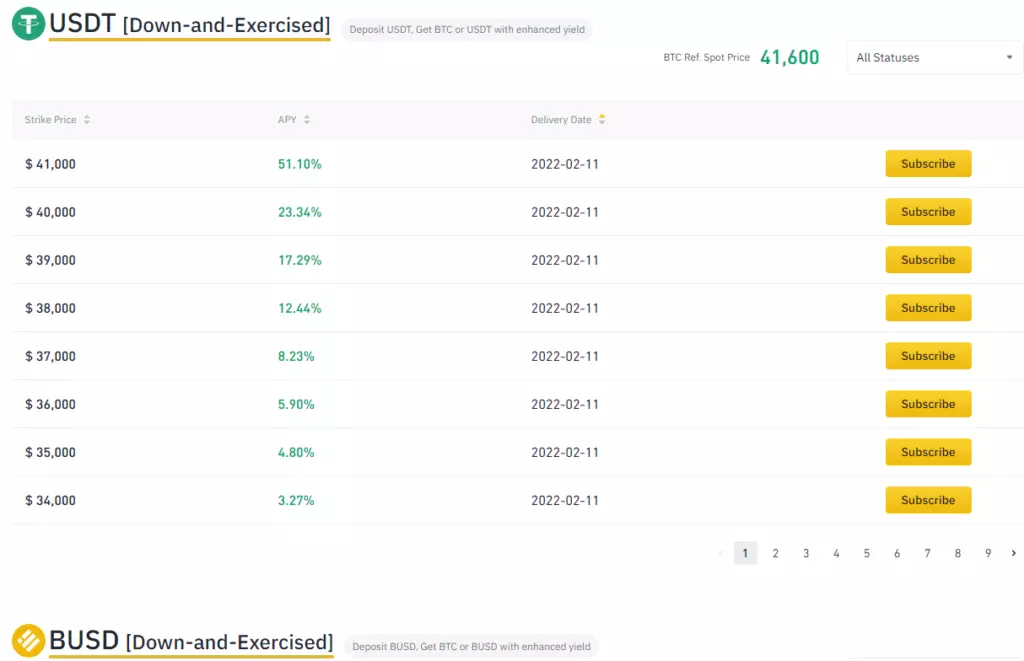Click the BTC Ref. Spot Price value
Screen dimensions: 1024x661
tap(790, 57)
